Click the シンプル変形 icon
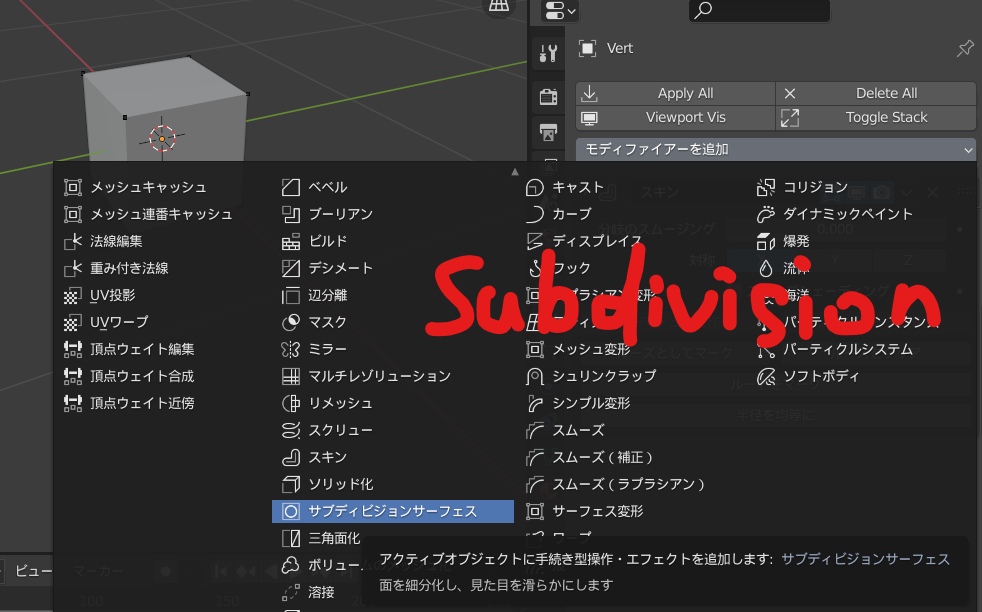This screenshot has width=982, height=612. [535, 403]
